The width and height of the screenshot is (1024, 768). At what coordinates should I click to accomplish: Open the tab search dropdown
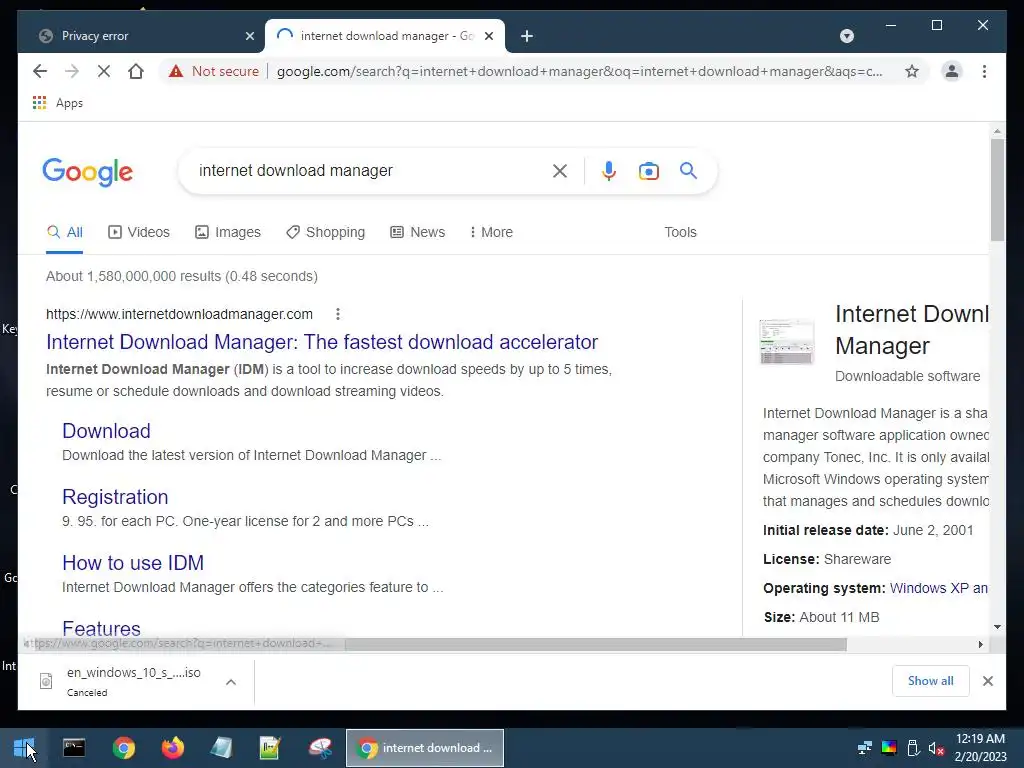point(846,36)
